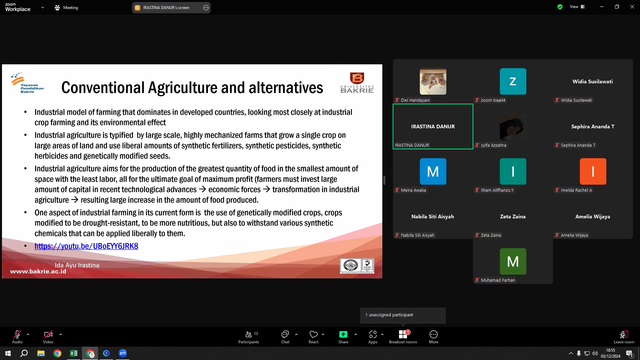
Task: Unmute the microphone Audio button
Action: 17,337
